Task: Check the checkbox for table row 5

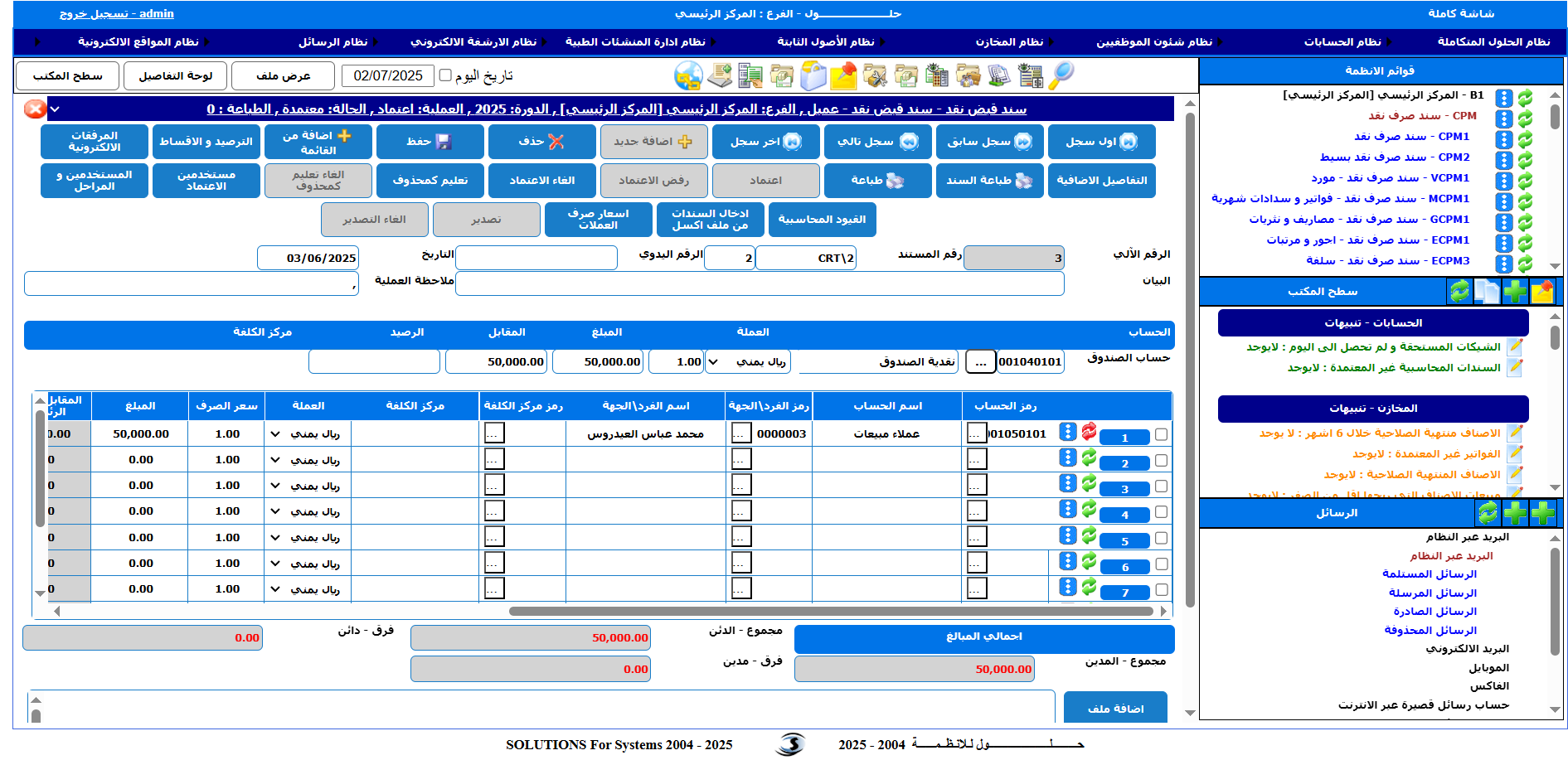Action: 1161,538
